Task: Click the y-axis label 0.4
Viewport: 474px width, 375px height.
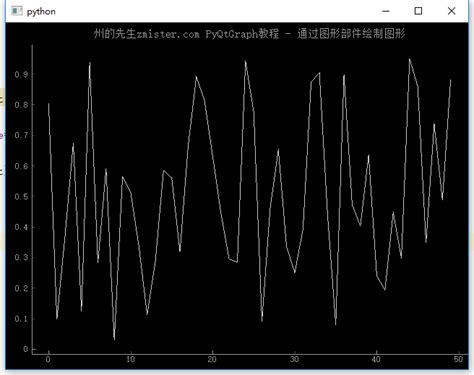Action: 21,227
